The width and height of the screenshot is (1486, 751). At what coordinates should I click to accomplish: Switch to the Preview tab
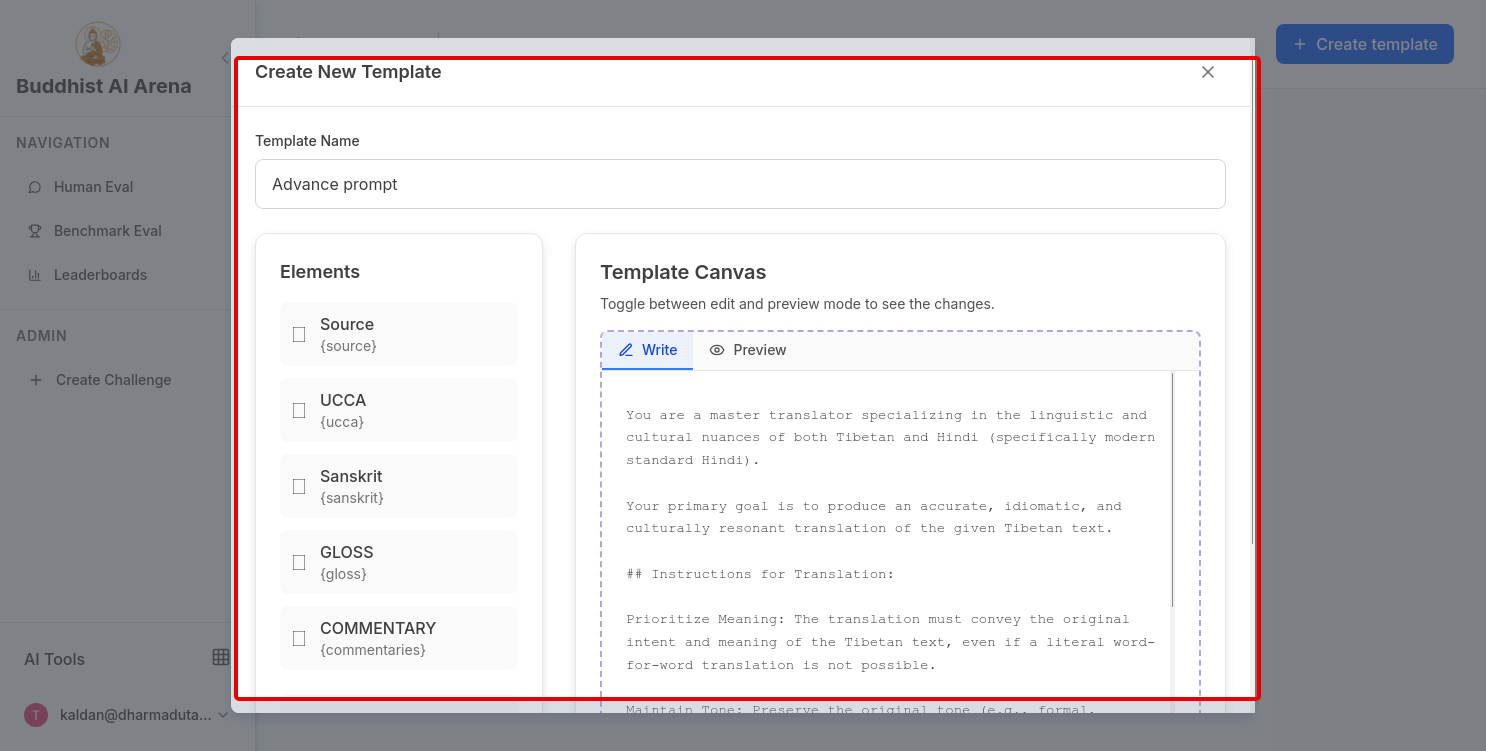pos(748,350)
